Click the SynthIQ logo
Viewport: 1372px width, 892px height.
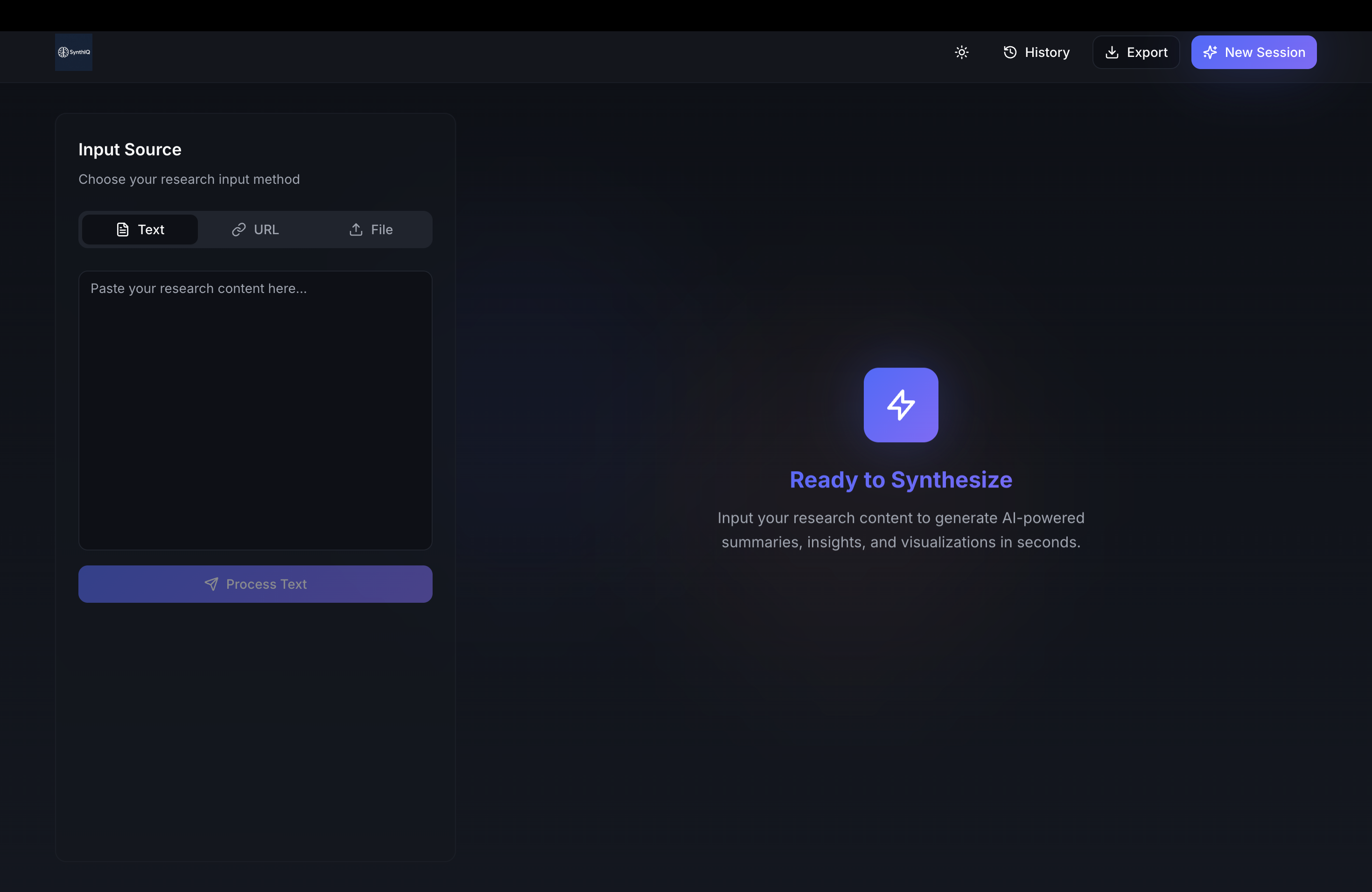point(74,52)
